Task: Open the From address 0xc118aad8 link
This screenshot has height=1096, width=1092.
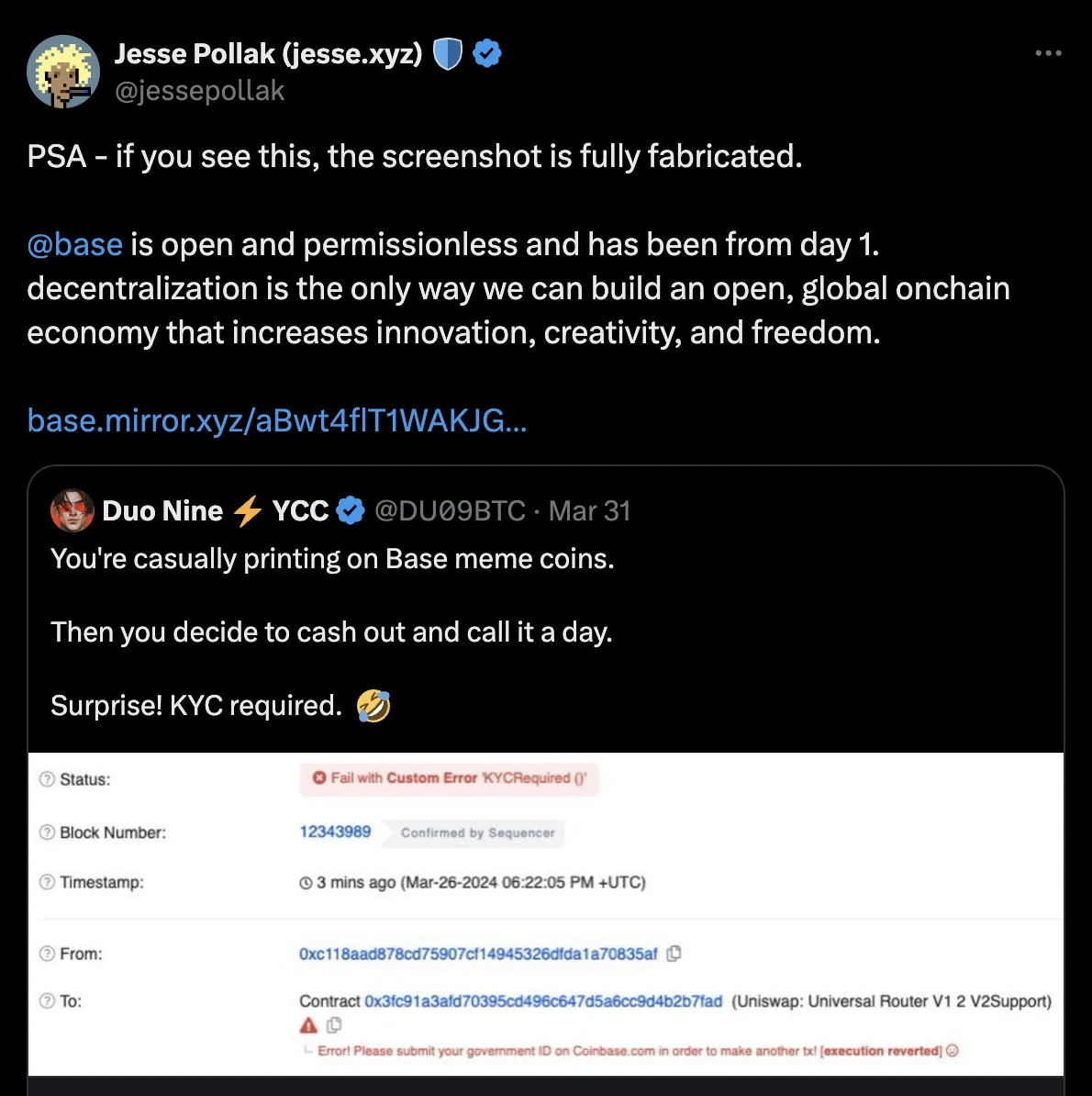Action: pyautogui.click(x=478, y=954)
